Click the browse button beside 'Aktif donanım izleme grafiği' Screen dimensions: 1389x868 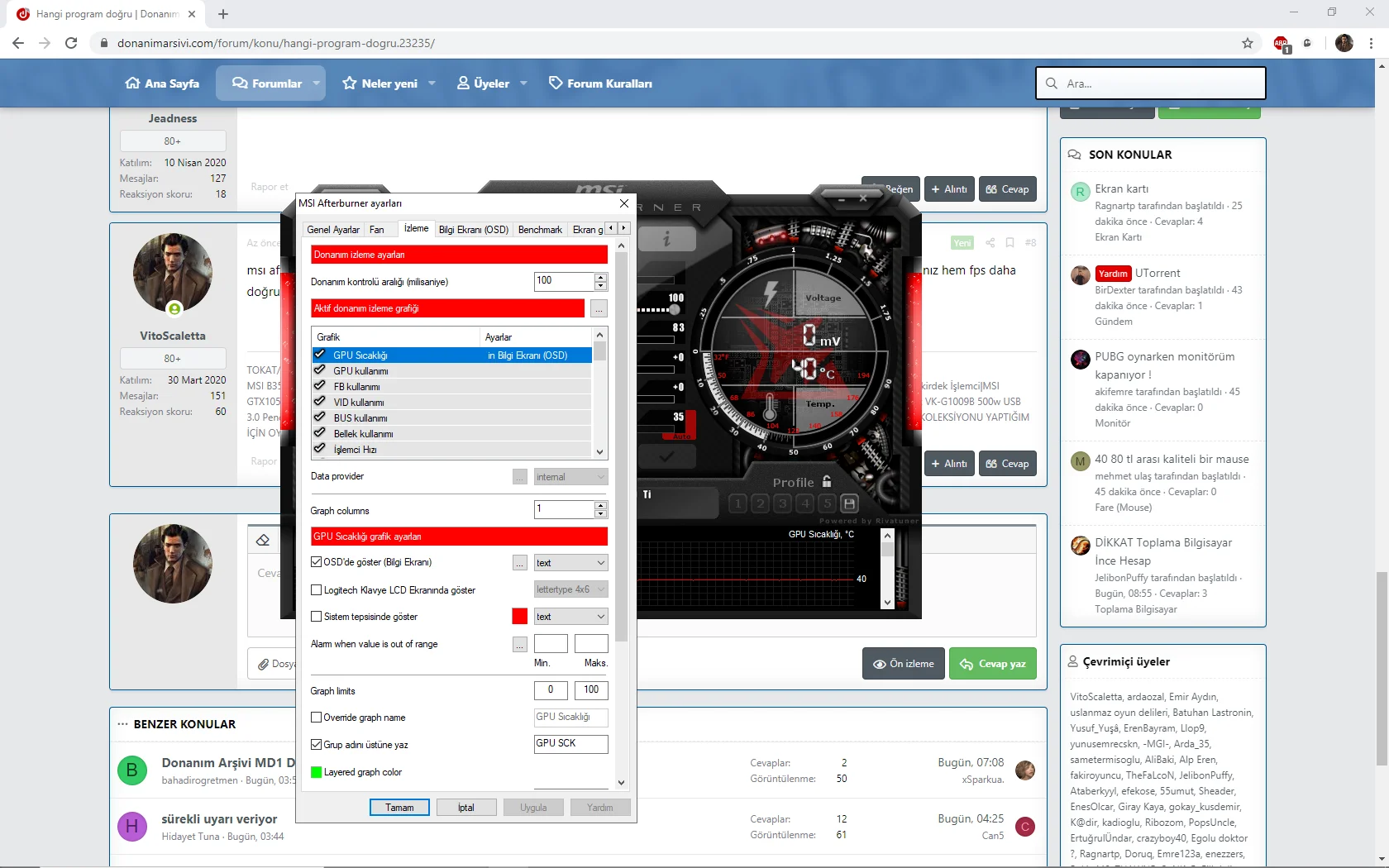599,308
